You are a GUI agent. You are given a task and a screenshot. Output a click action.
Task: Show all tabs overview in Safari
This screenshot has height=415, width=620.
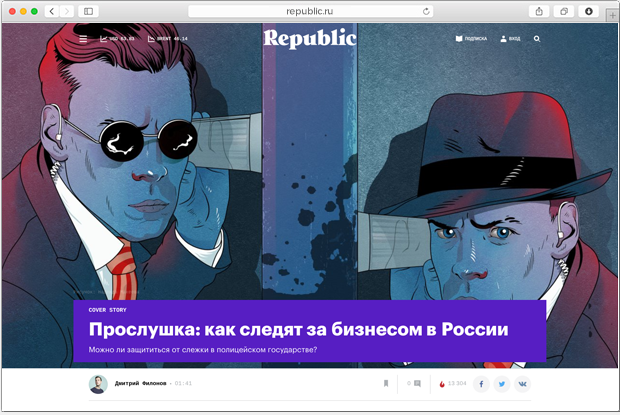click(x=564, y=11)
